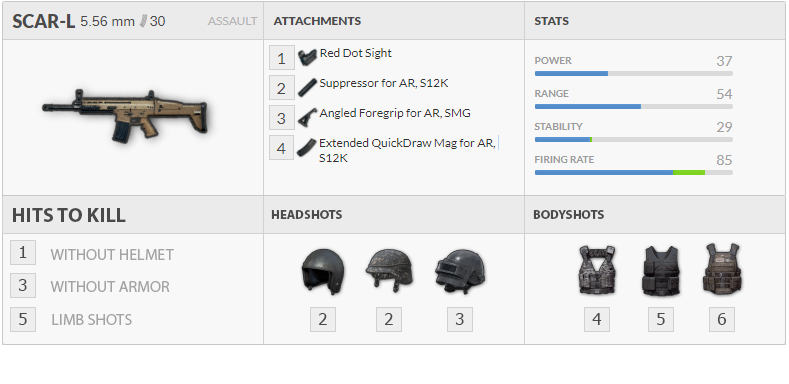Select the level 2 military helmet icon
Viewport: 789px width, 384px height.
click(x=388, y=271)
